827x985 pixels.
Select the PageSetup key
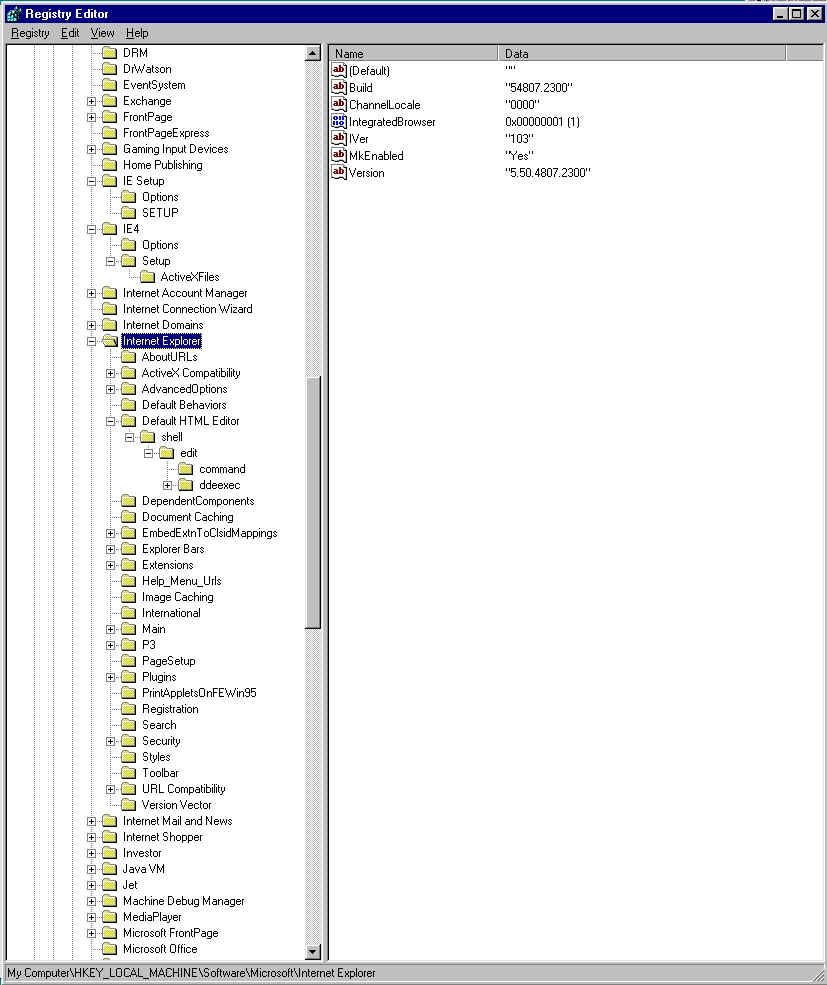[168, 661]
